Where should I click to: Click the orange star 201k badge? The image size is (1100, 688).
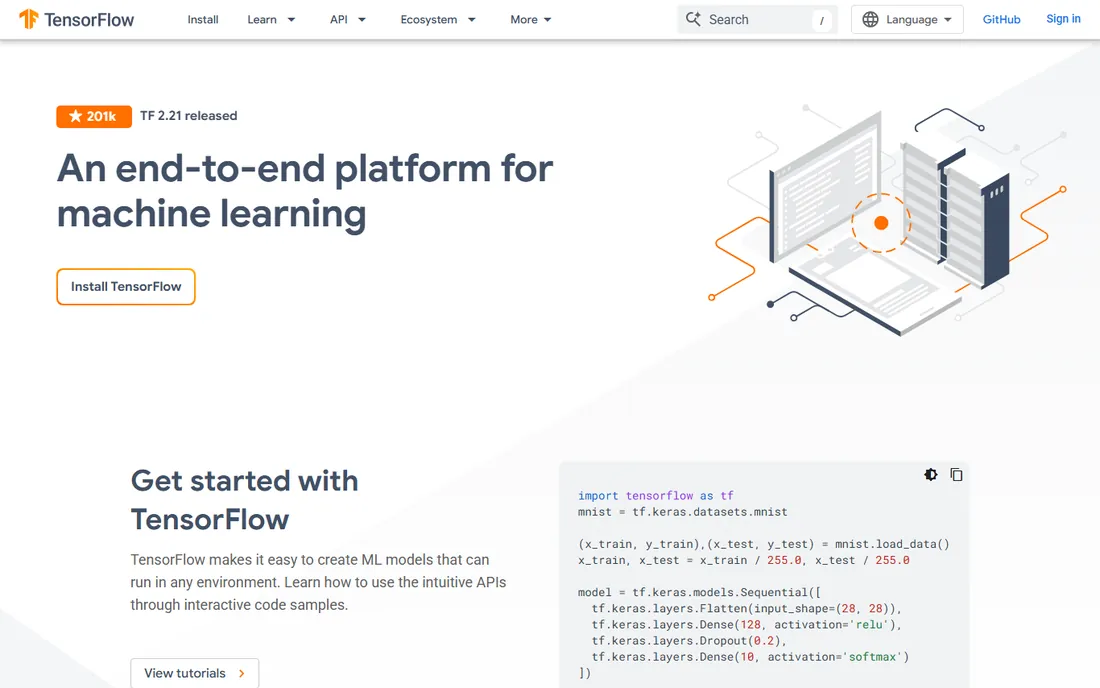(x=94, y=116)
